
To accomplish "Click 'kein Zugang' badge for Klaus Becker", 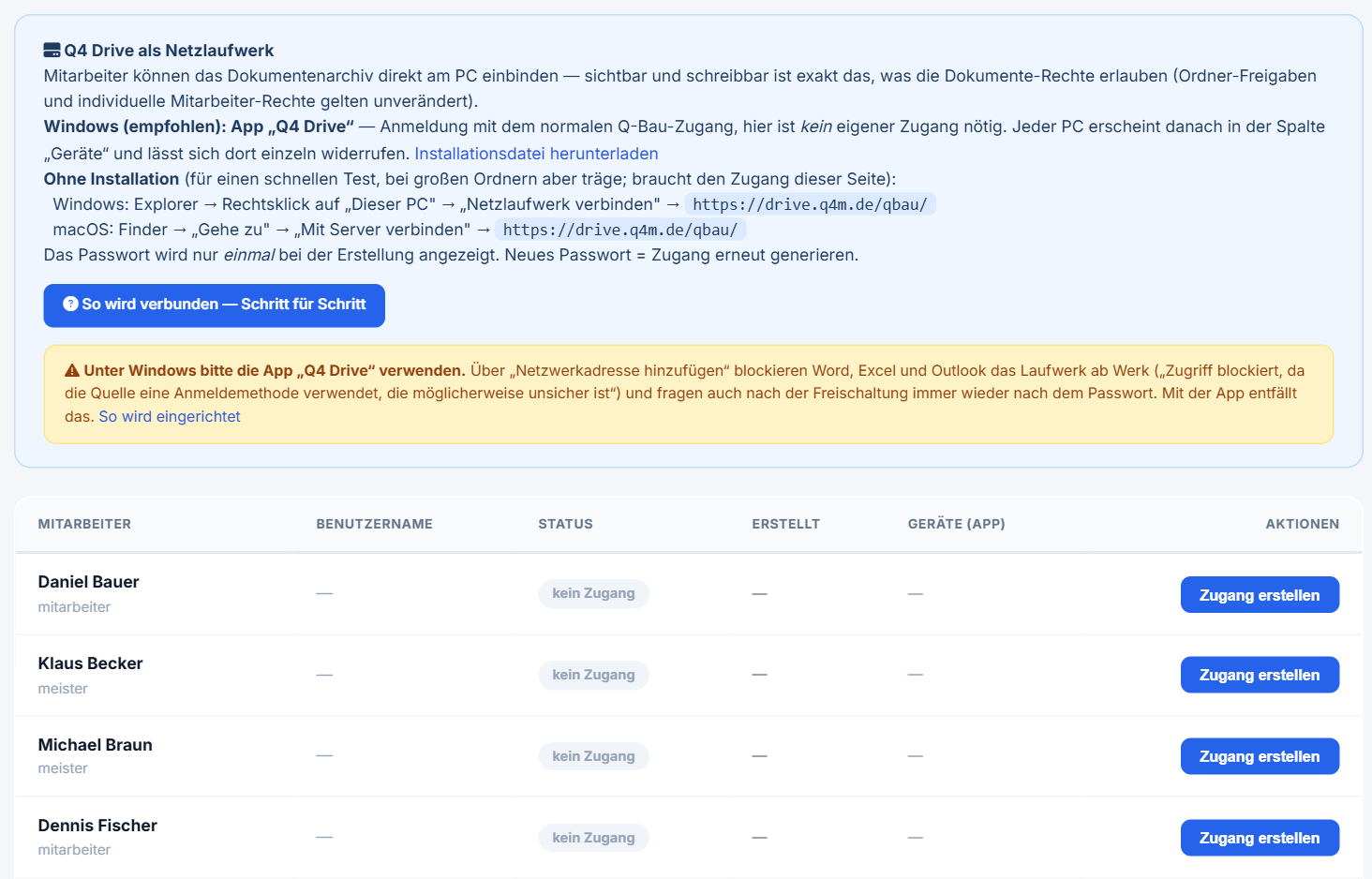I will tap(593, 675).
